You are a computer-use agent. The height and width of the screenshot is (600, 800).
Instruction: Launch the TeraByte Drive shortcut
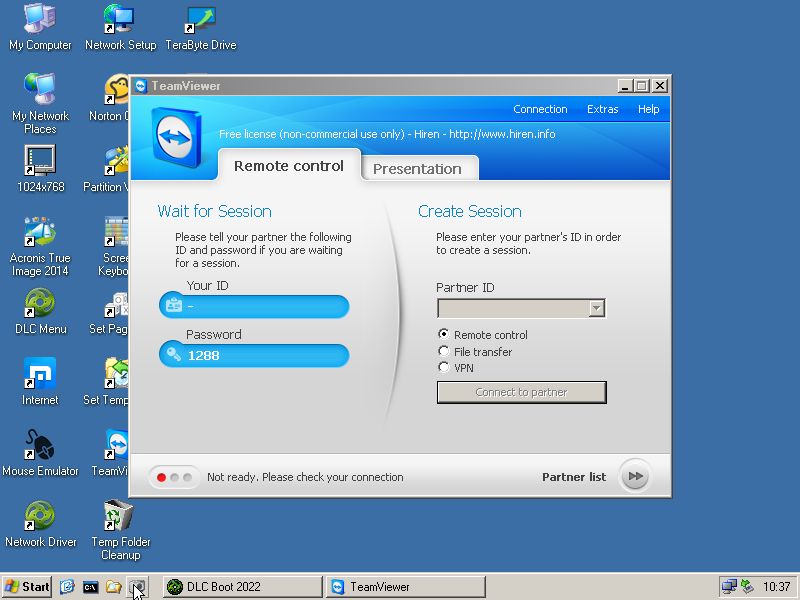[x=201, y=27]
